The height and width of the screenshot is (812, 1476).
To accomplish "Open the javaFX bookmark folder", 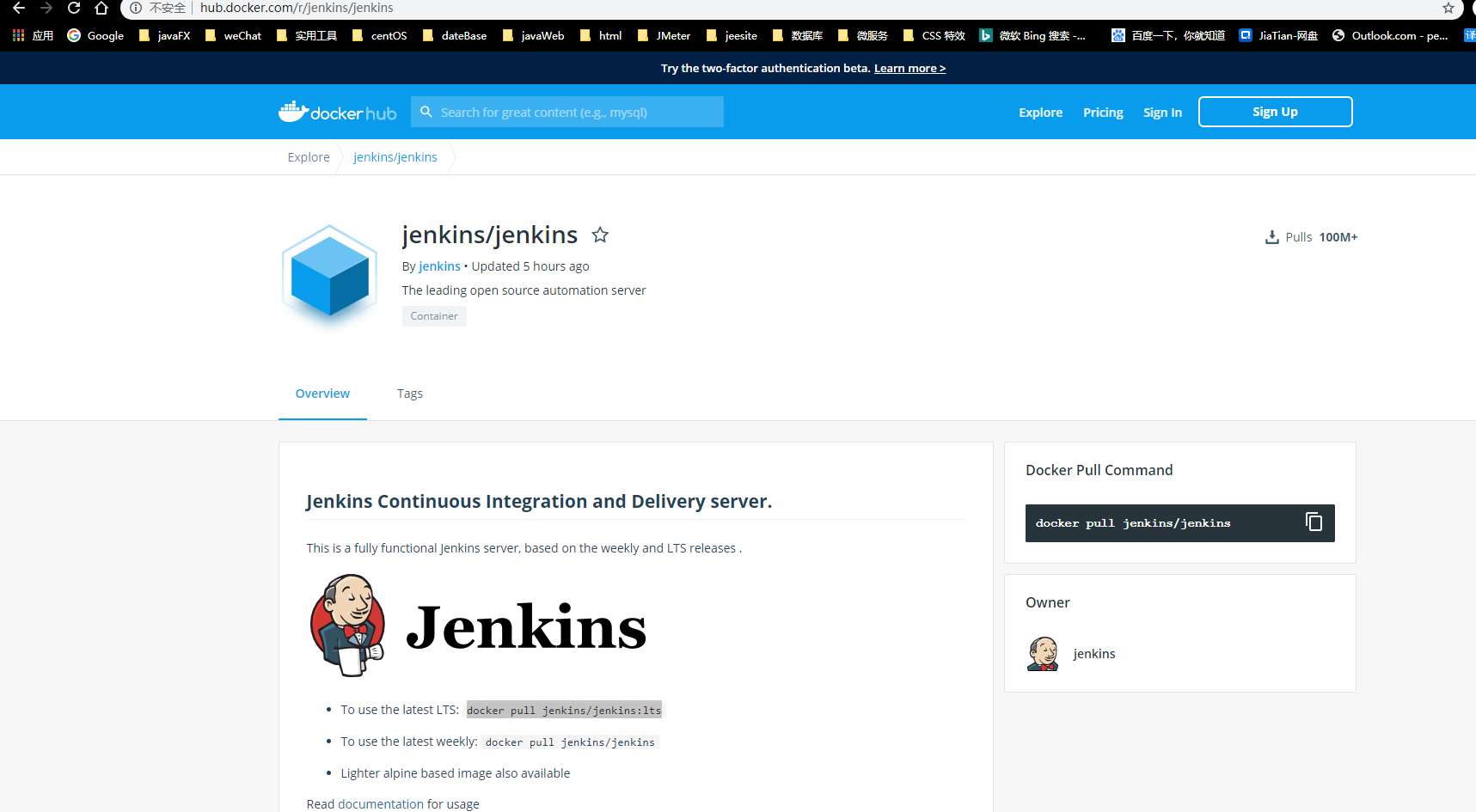I will [164, 35].
